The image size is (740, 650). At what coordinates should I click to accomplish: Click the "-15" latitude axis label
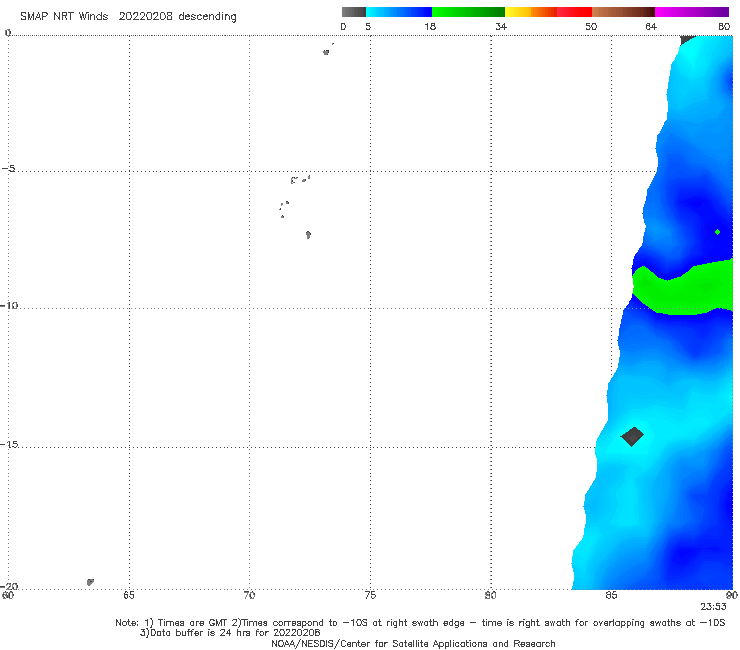tap(9, 444)
